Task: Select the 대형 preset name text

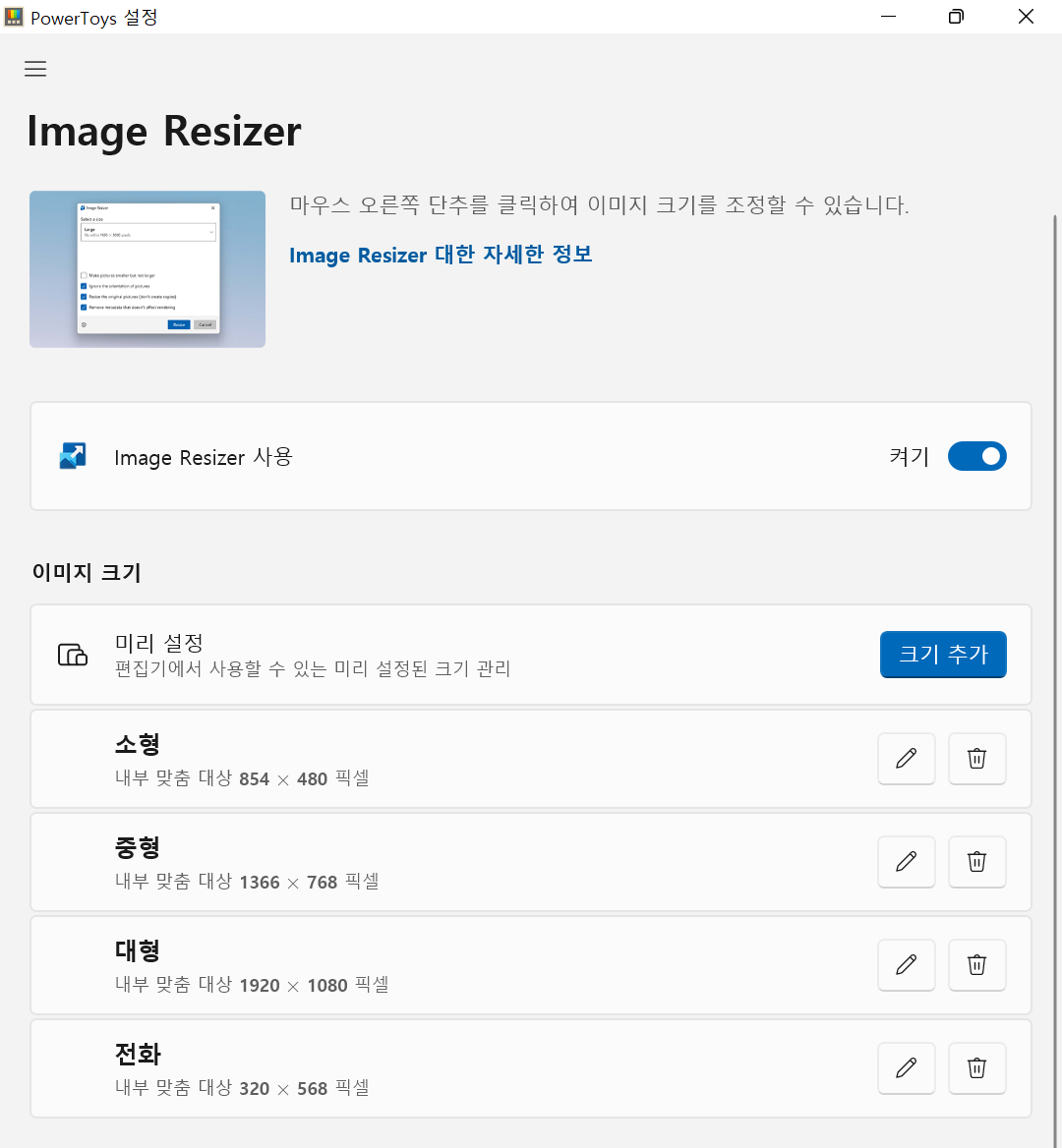Action: tap(137, 950)
